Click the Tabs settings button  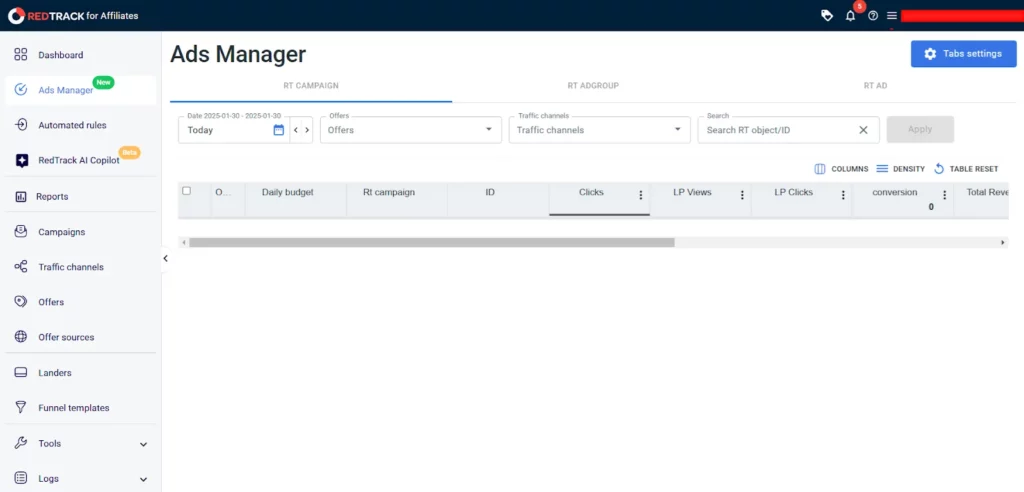(x=963, y=54)
